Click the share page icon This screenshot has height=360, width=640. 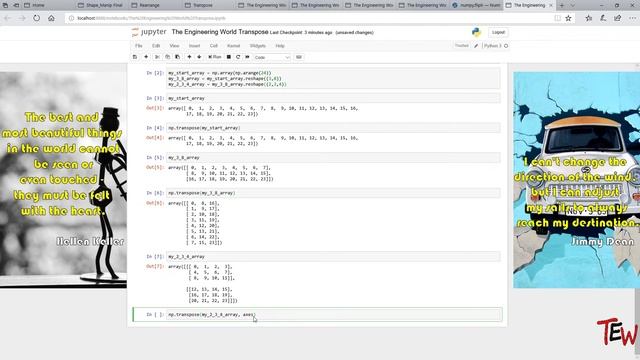[x=618, y=18]
